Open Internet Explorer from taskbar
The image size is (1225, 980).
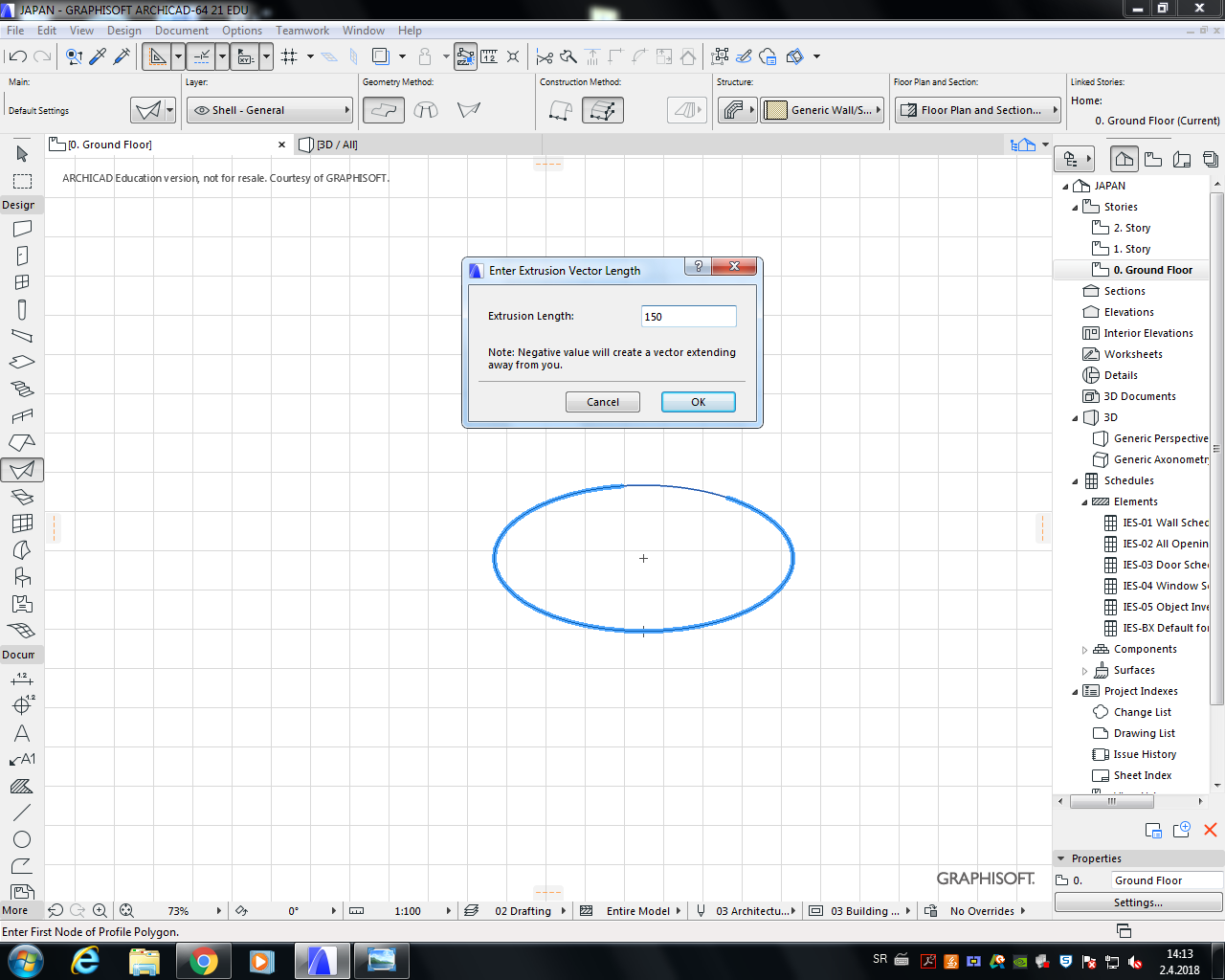click(85, 960)
